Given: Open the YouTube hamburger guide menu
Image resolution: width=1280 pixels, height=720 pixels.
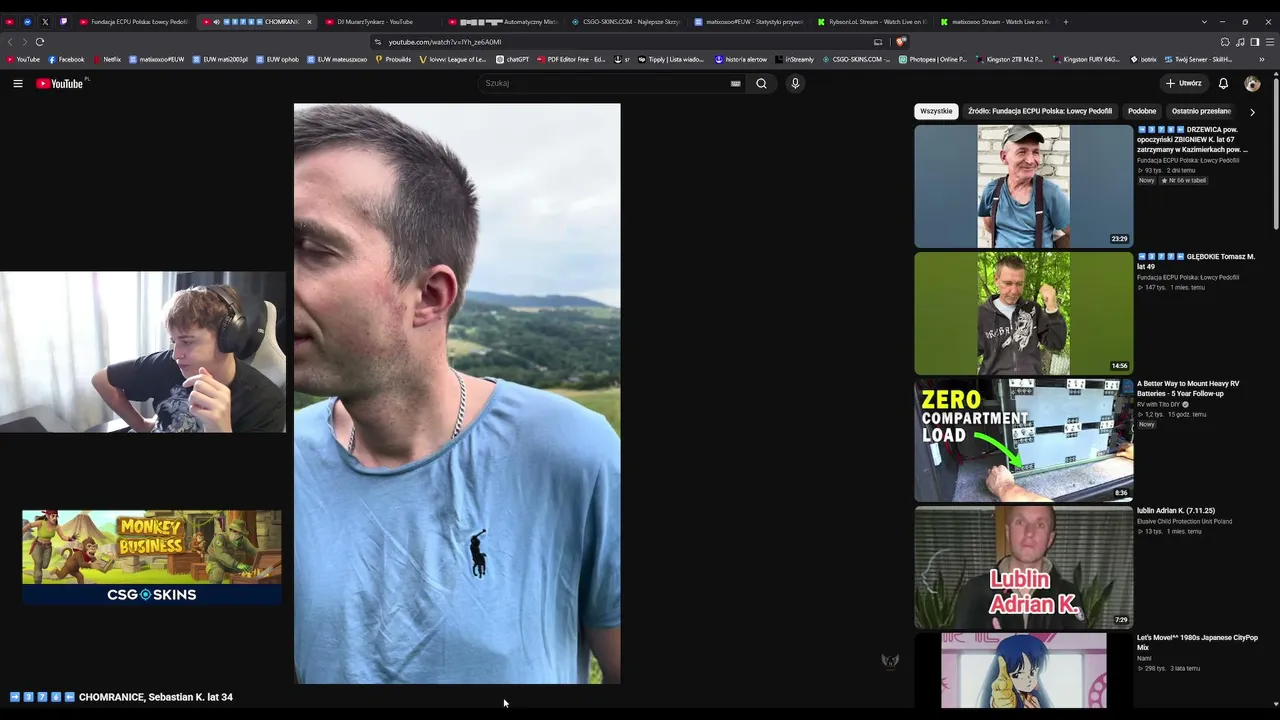Looking at the screenshot, I should click(x=18, y=84).
